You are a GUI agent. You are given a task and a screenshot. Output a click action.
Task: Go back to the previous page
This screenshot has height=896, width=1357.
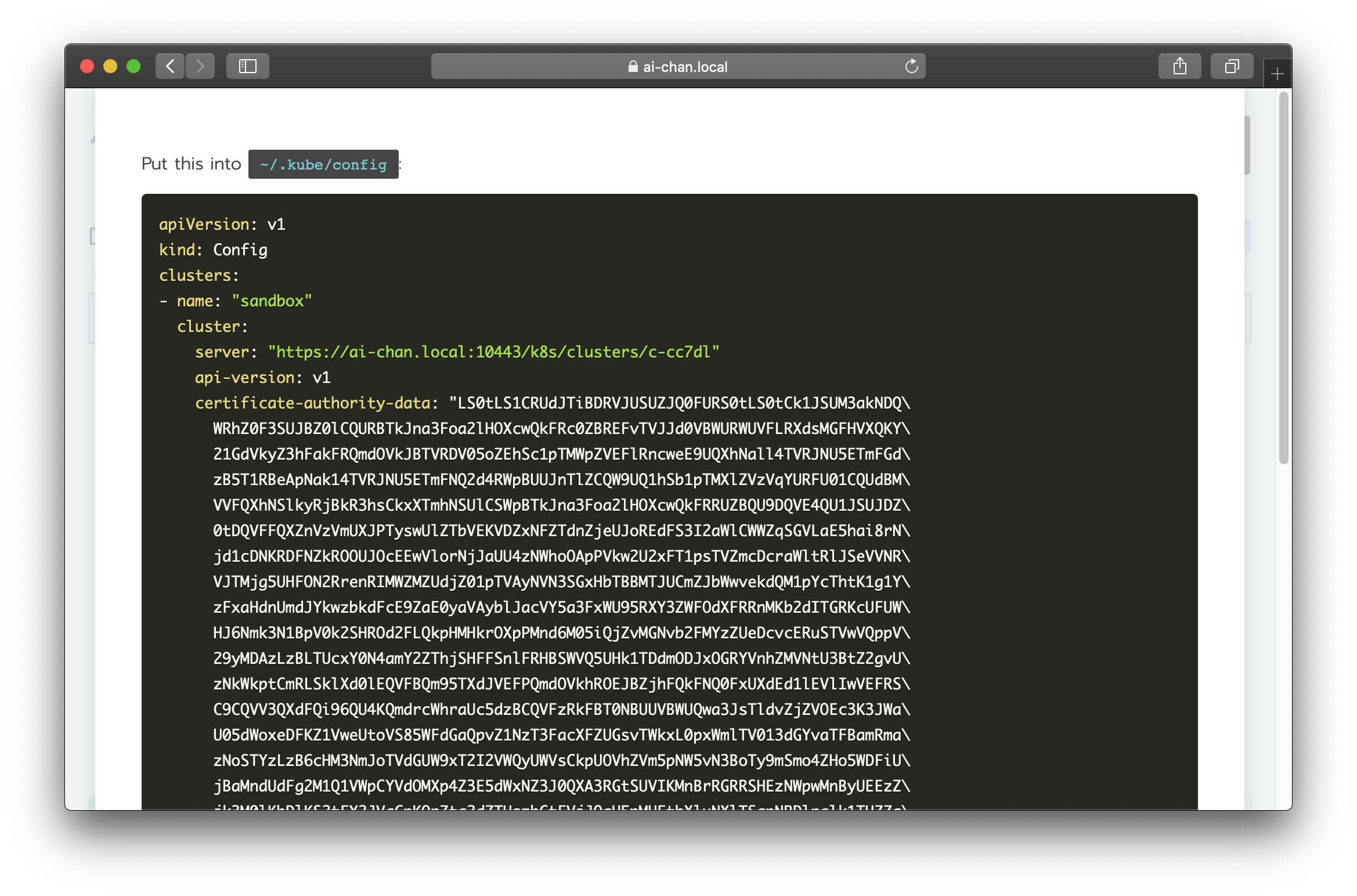tap(170, 66)
